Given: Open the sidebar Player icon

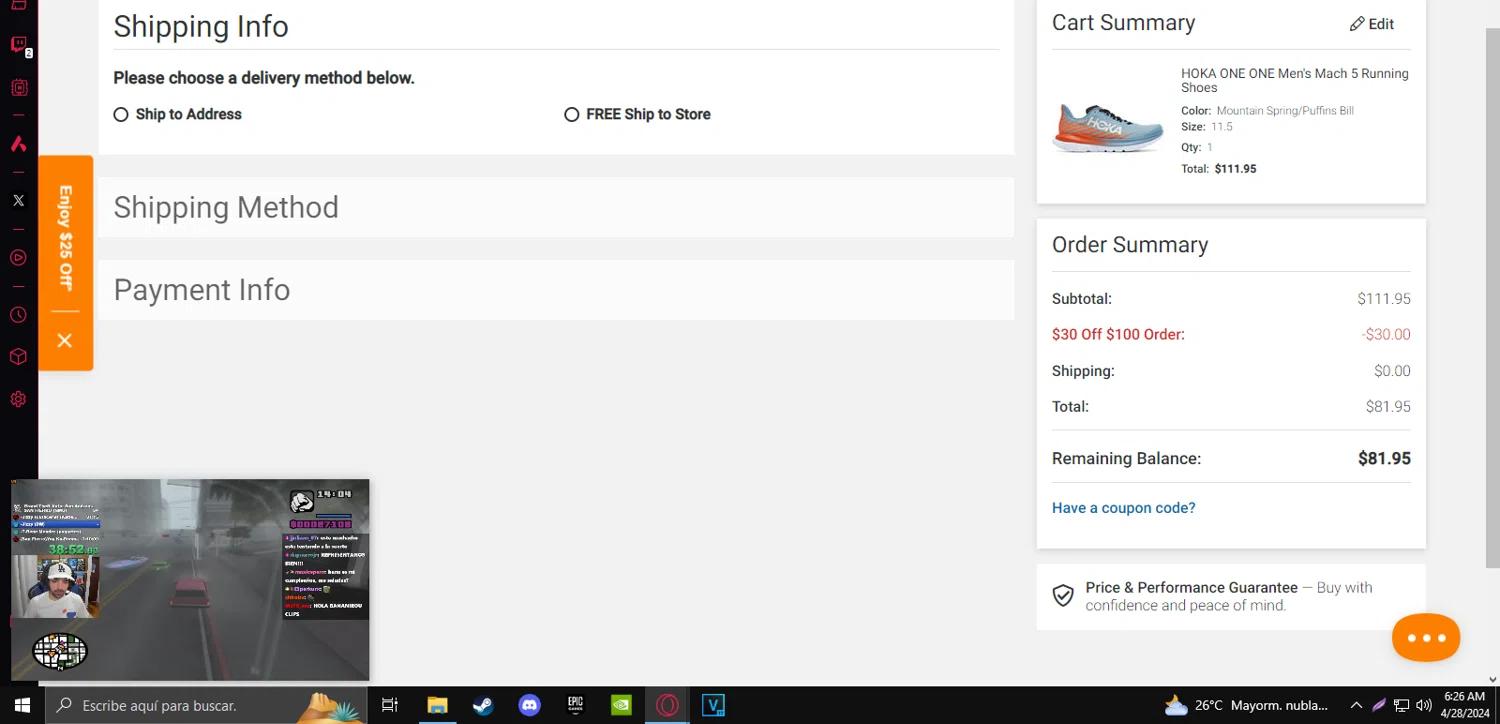Looking at the screenshot, I should coord(18,258).
